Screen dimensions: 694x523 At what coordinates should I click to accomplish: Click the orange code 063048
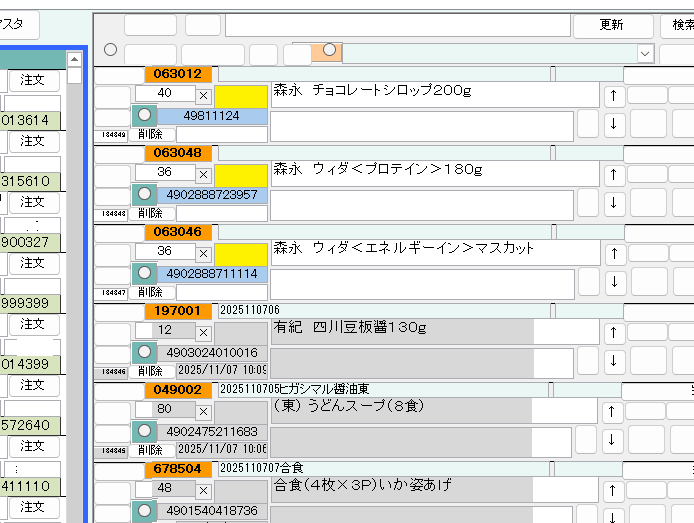pyautogui.click(x=178, y=153)
